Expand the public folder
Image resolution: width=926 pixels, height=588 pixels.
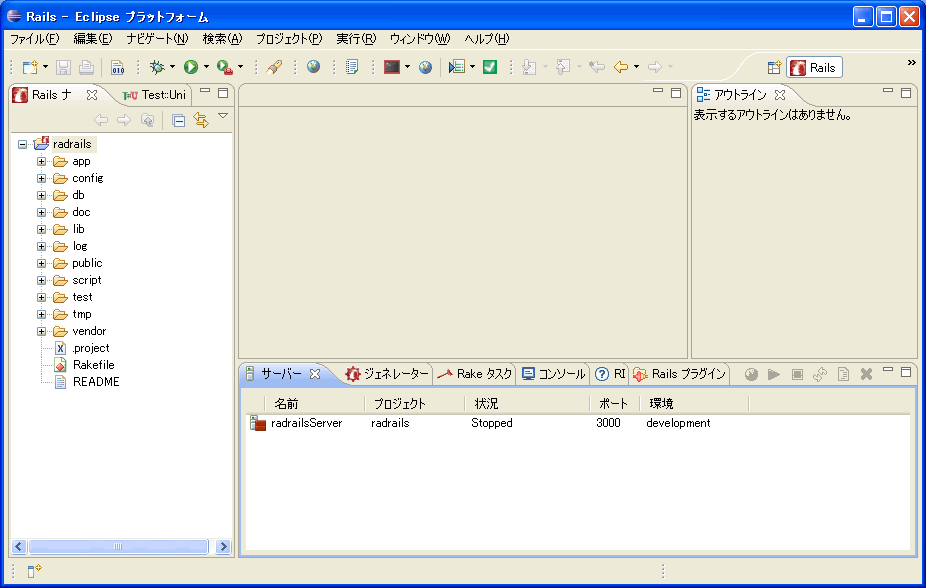point(41,263)
